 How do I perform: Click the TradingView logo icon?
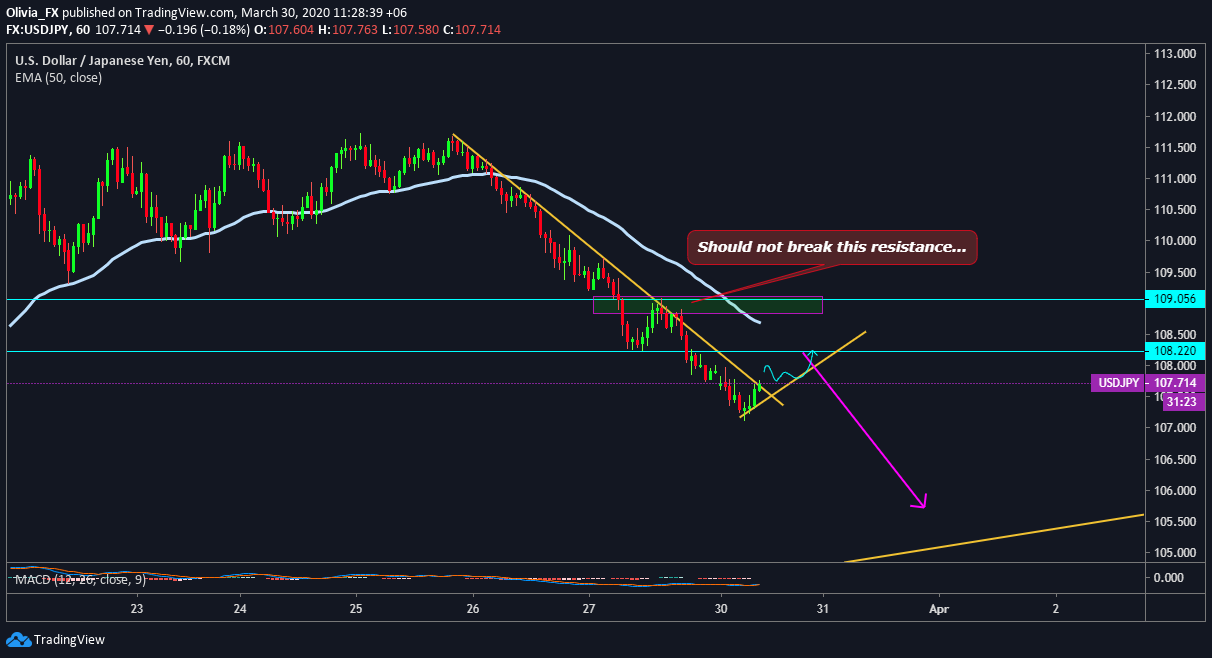pos(18,639)
